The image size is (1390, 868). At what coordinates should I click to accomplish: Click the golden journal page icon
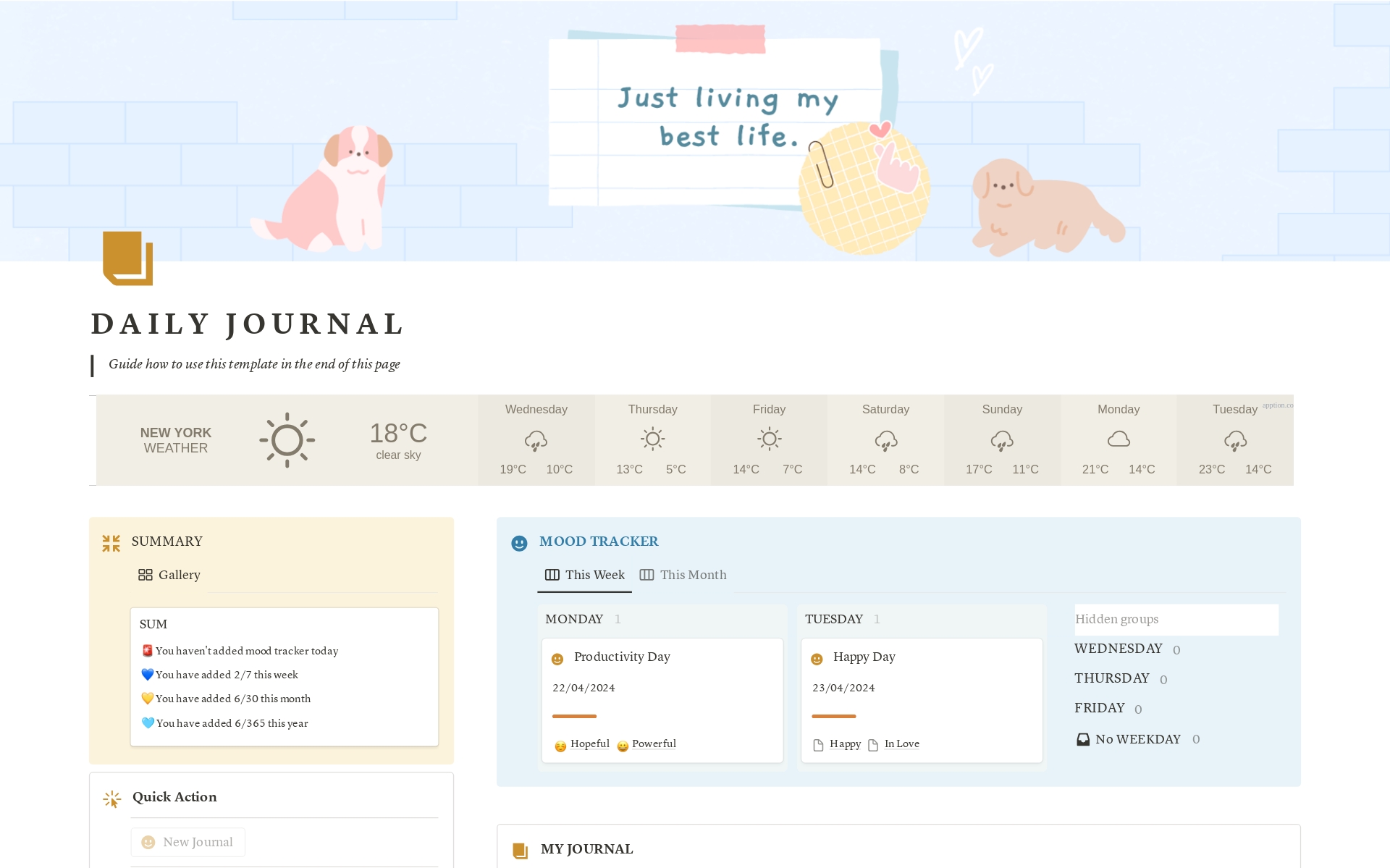click(x=127, y=258)
